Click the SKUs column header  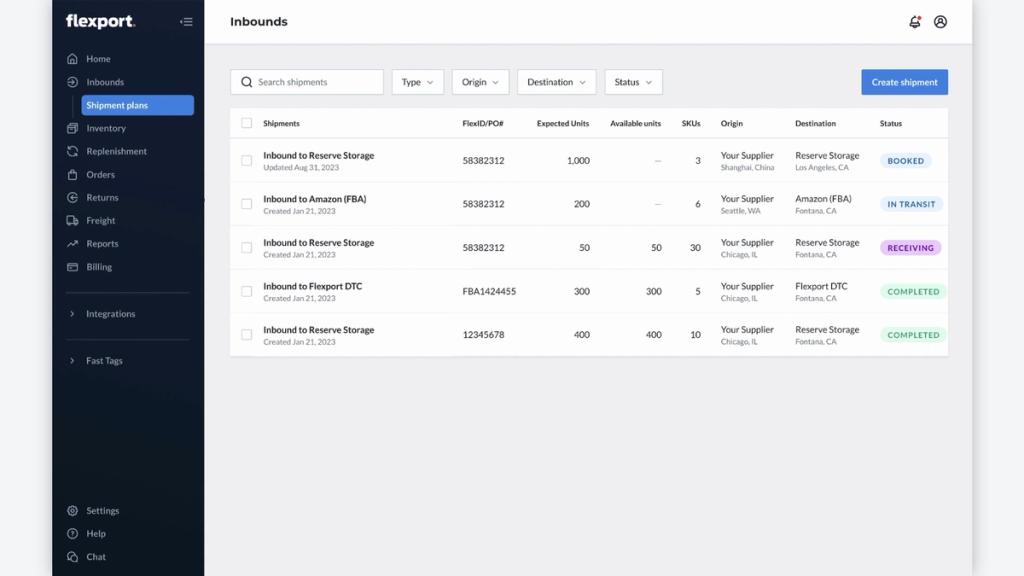(691, 123)
